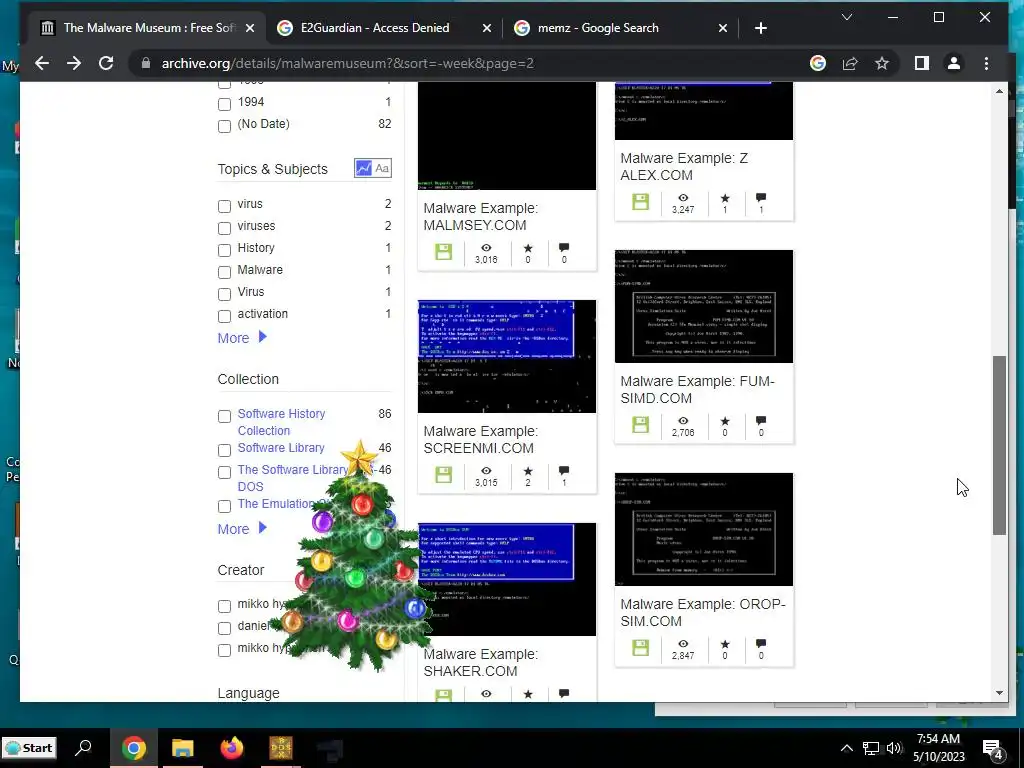Open notification center in system tray
Viewport: 1024px width, 768px height.
click(993, 749)
